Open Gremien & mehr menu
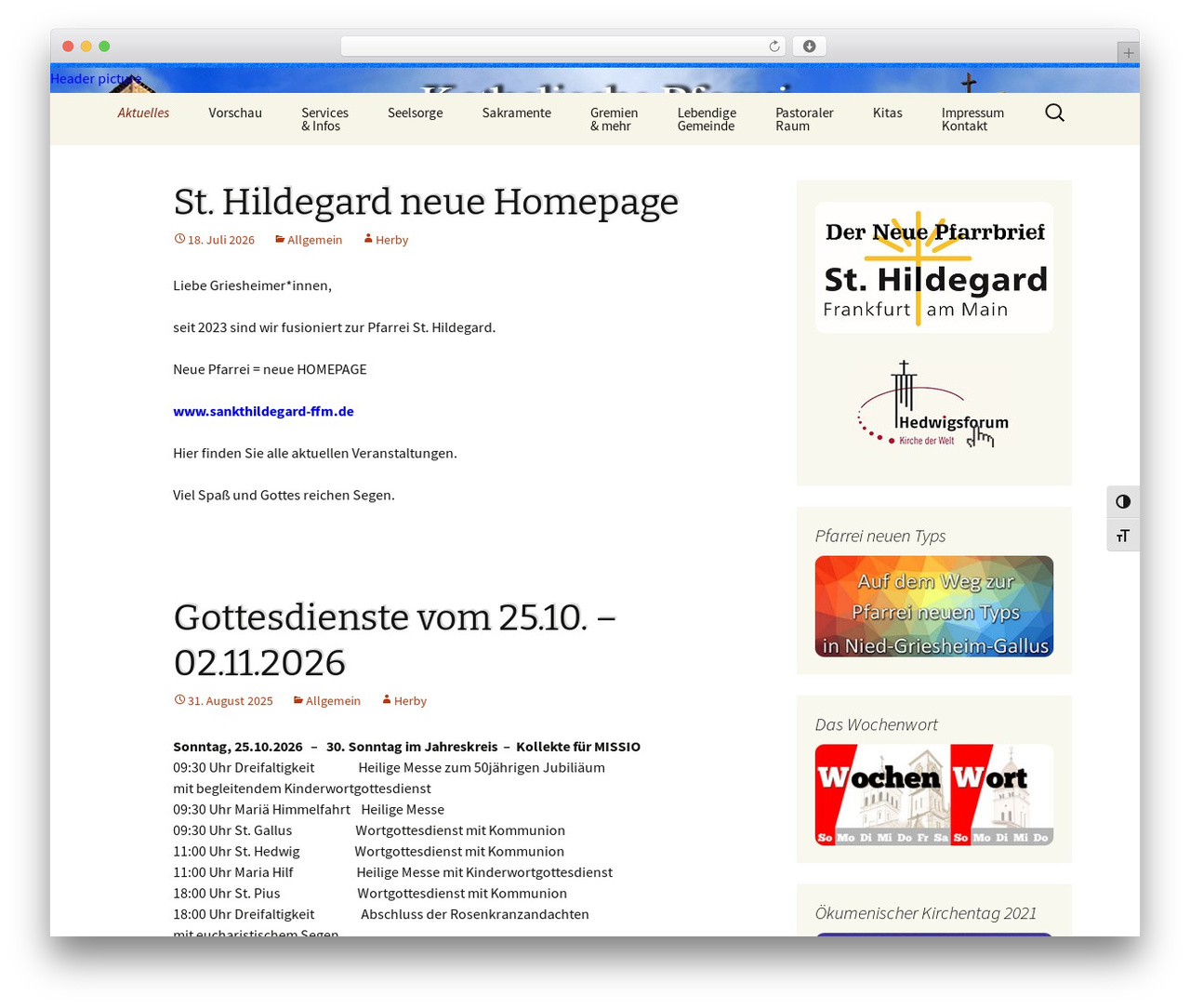 click(x=614, y=119)
